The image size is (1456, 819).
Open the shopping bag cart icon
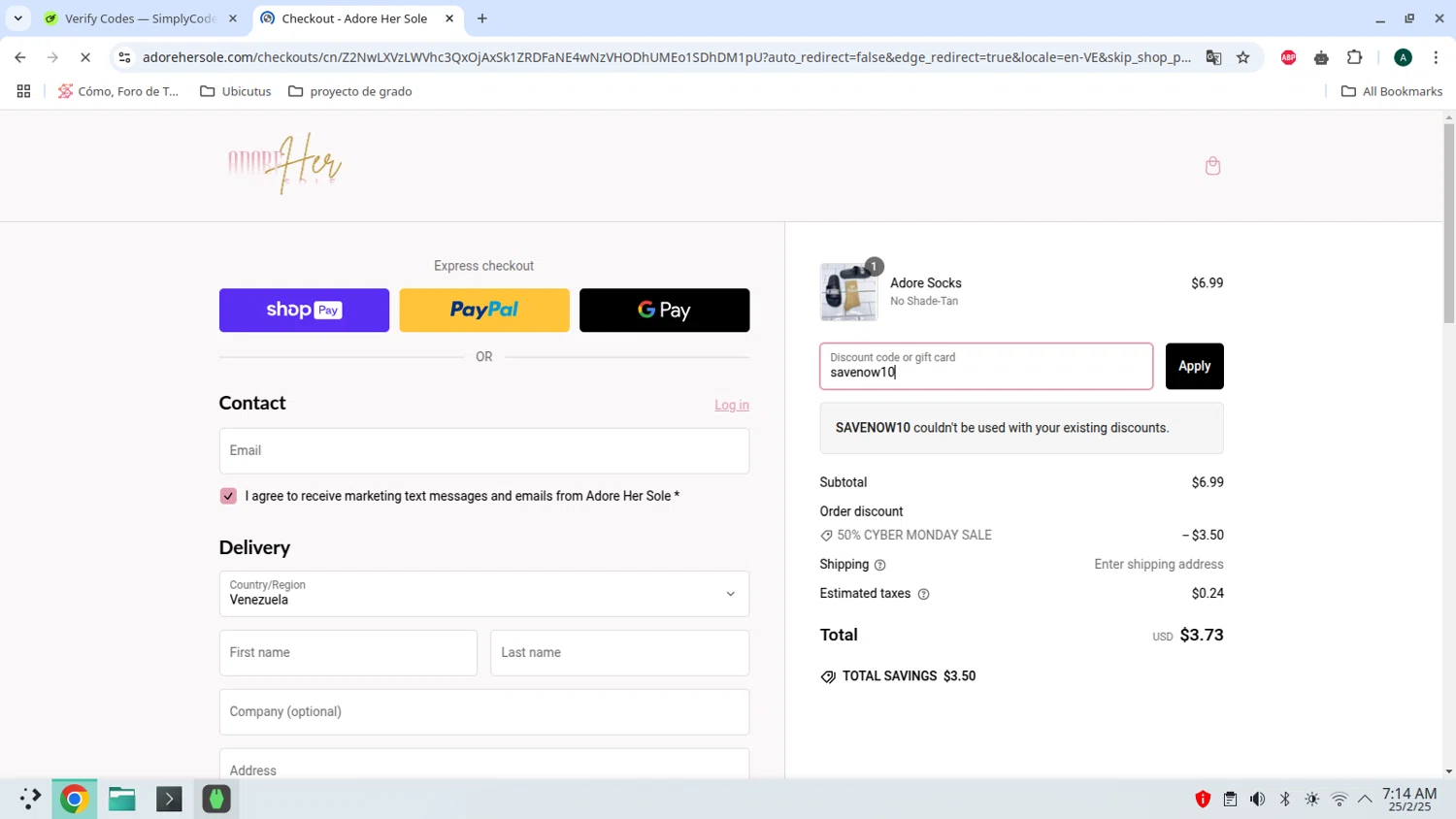(1212, 166)
